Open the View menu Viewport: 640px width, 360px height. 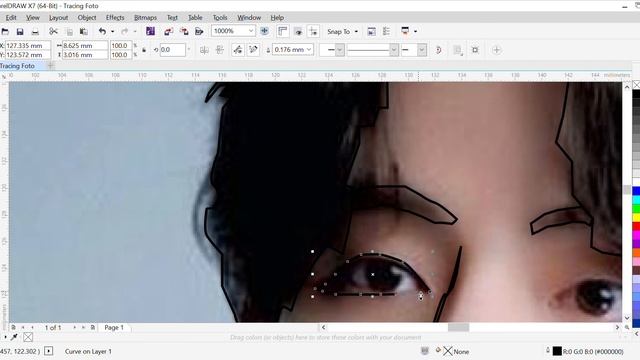[33, 18]
